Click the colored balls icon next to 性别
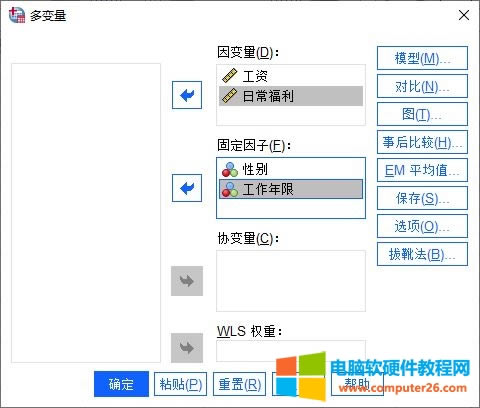 pos(230,169)
